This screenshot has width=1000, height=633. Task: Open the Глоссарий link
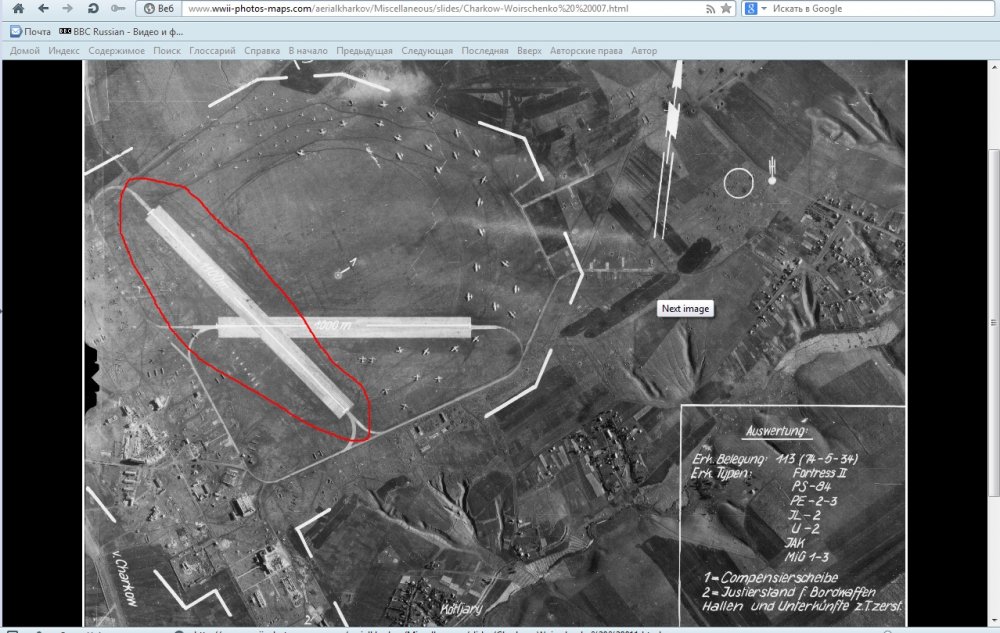pyautogui.click(x=212, y=50)
